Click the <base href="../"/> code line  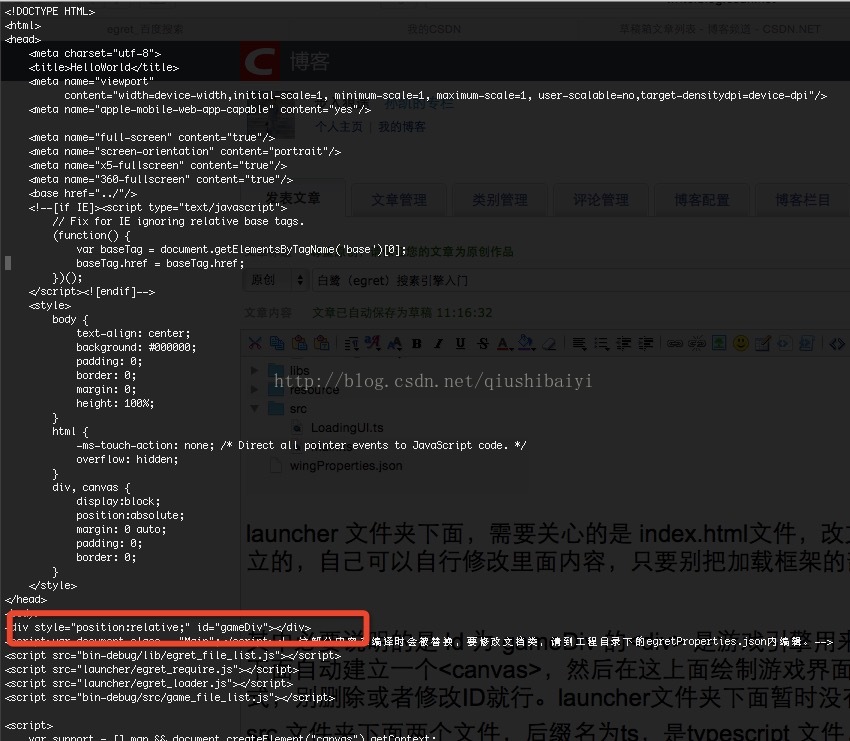click(83, 193)
